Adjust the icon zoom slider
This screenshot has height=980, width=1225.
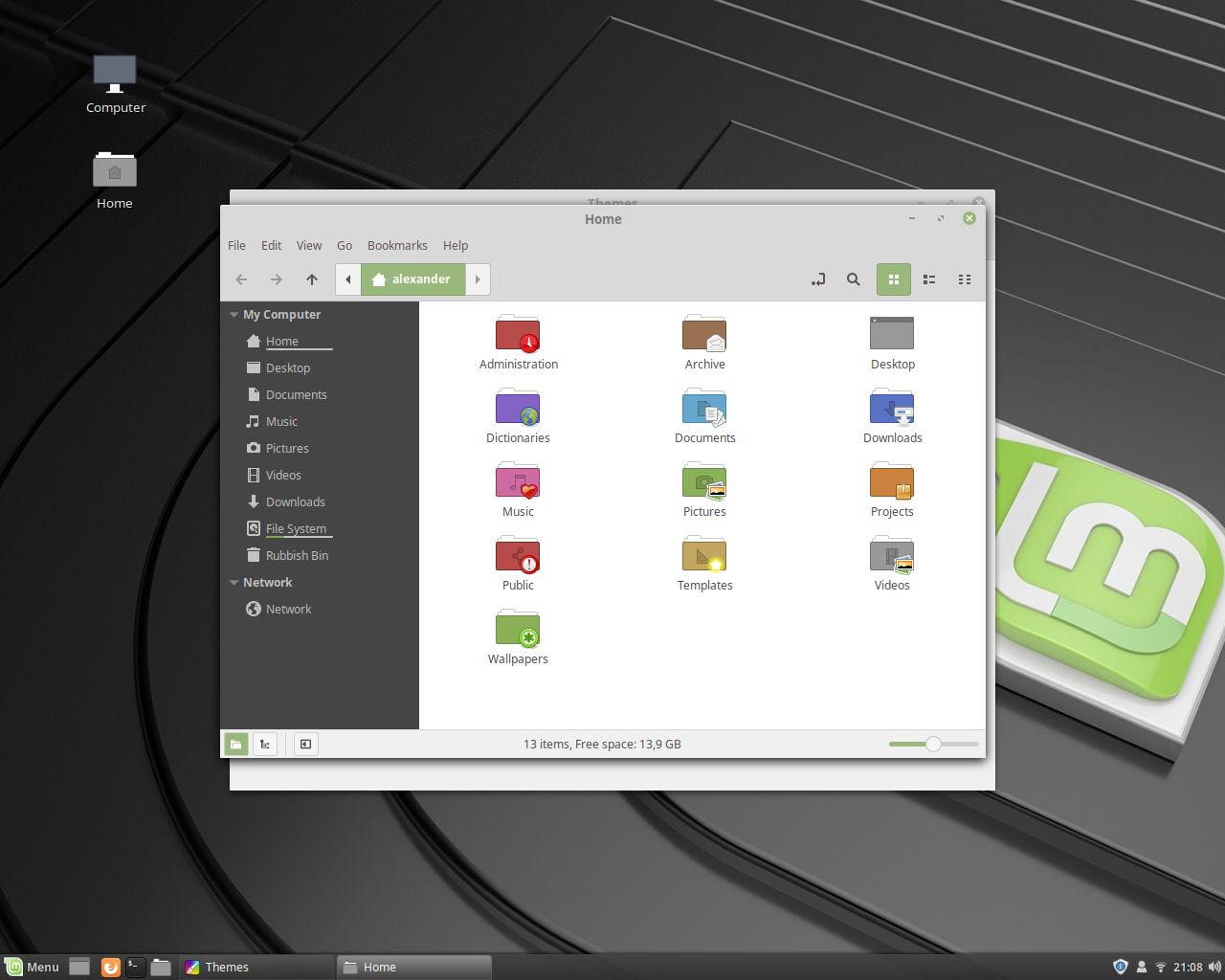coord(933,744)
